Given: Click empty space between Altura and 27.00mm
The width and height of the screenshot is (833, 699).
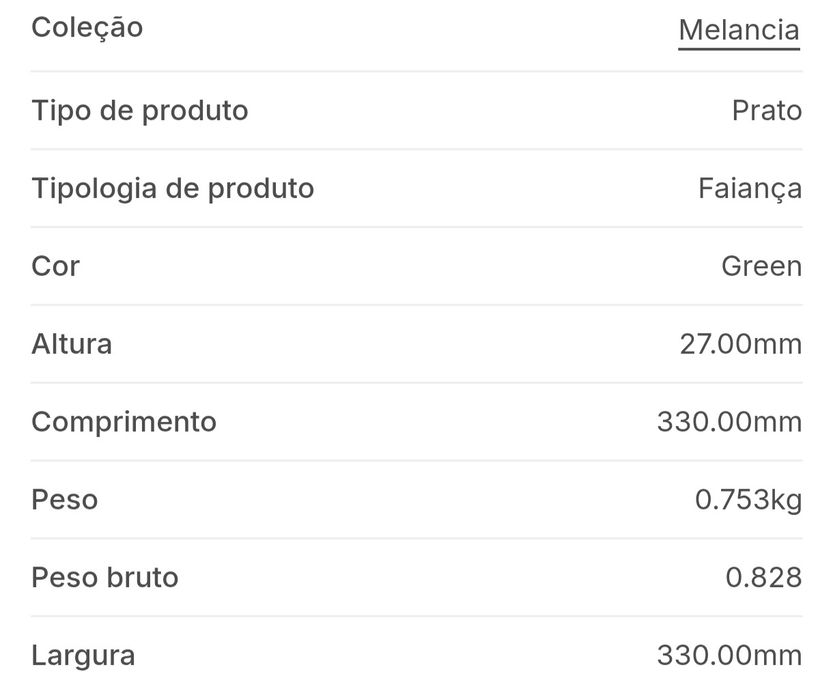Looking at the screenshot, I should (400, 344).
